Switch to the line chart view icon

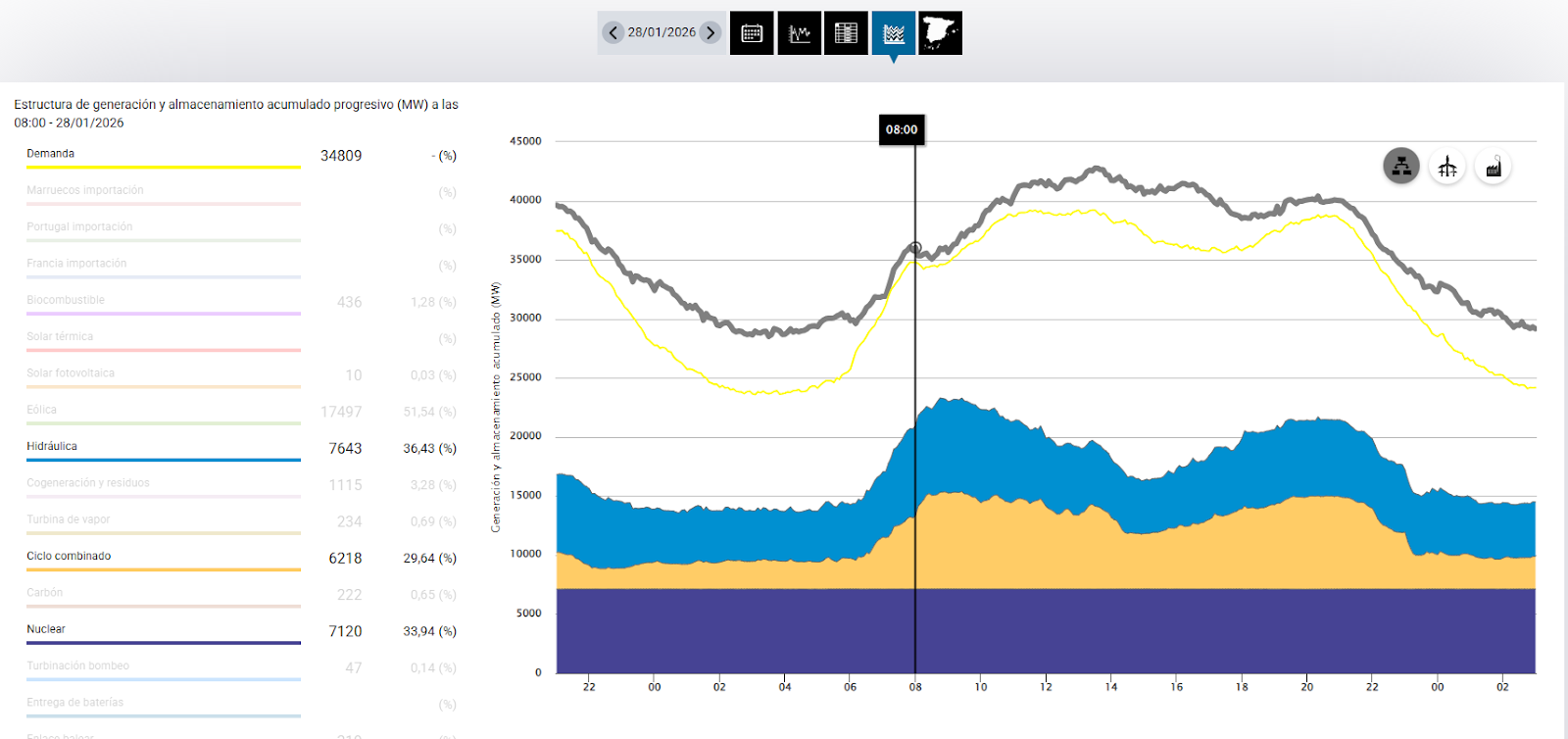pos(799,33)
